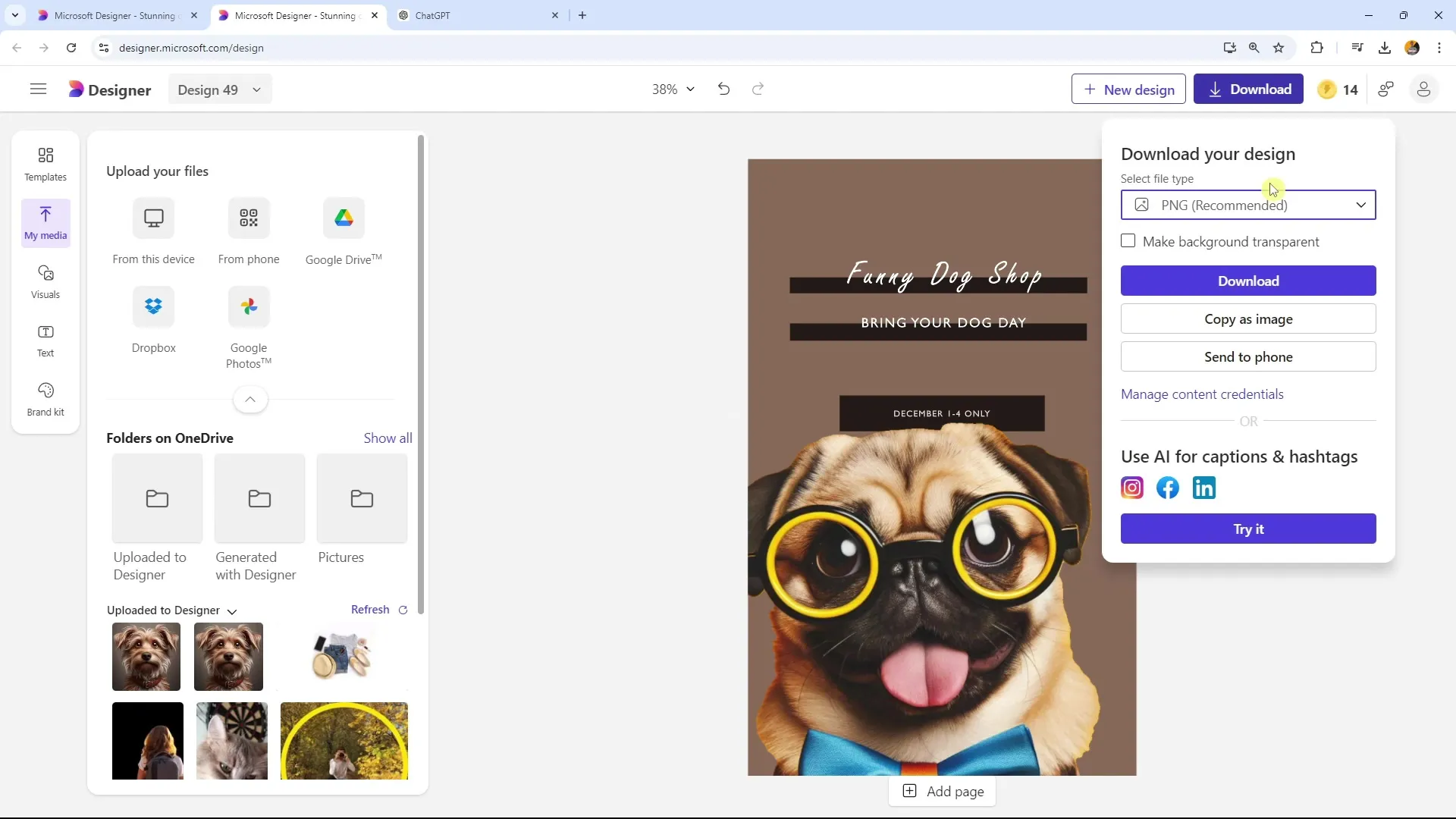Enable transparent background for PNG export

(1127, 241)
